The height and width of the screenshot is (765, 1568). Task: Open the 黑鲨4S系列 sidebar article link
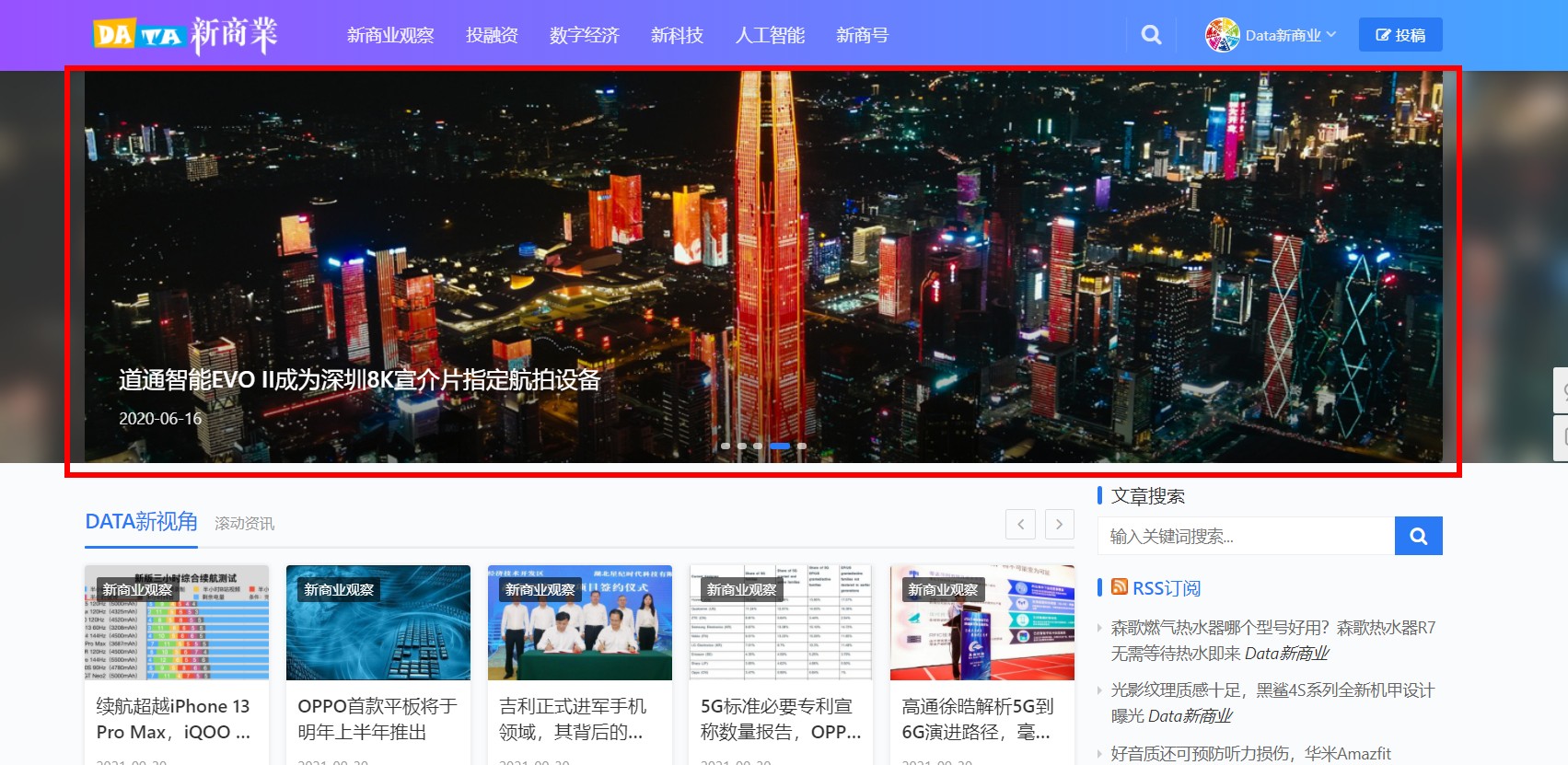click(x=1272, y=703)
